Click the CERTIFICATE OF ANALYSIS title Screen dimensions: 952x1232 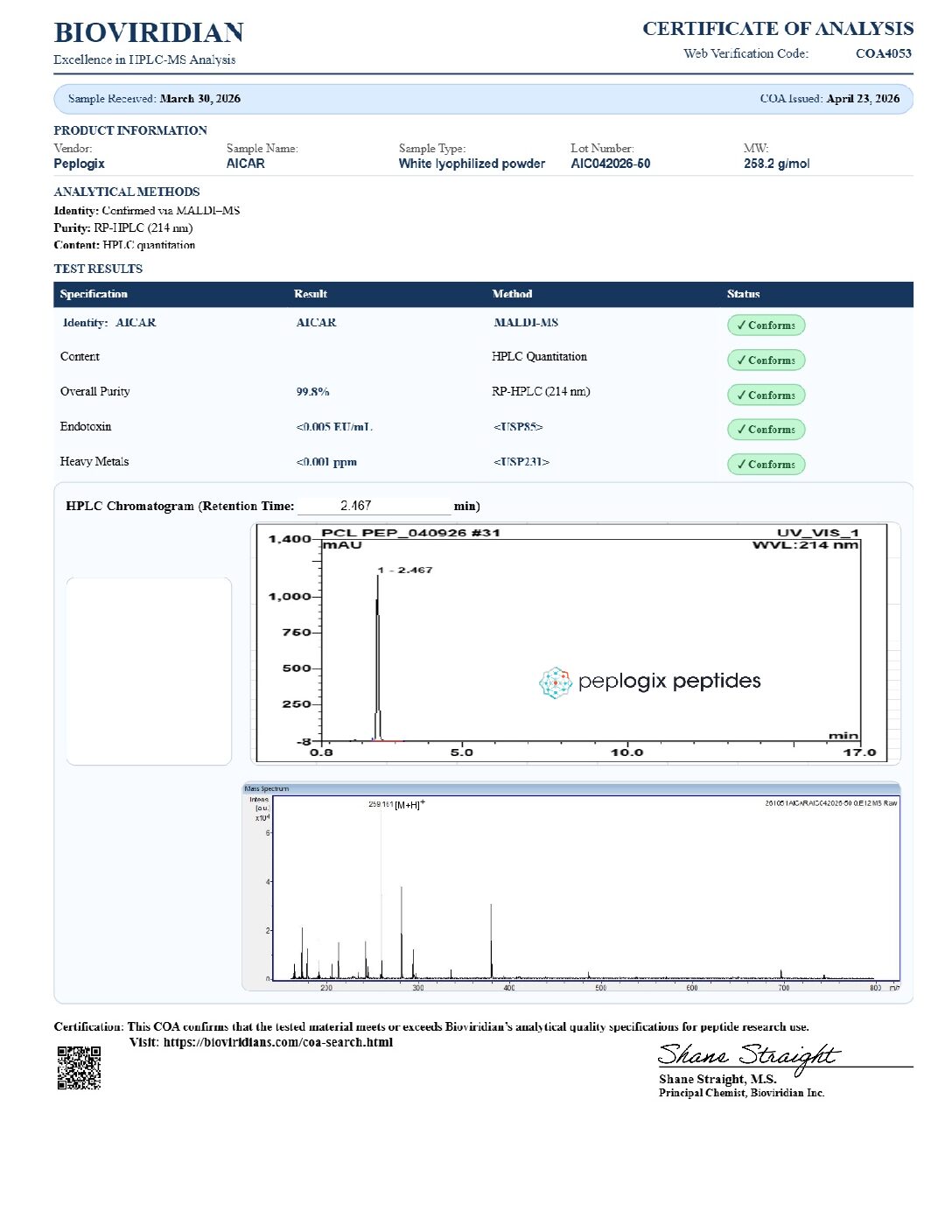coord(778,29)
